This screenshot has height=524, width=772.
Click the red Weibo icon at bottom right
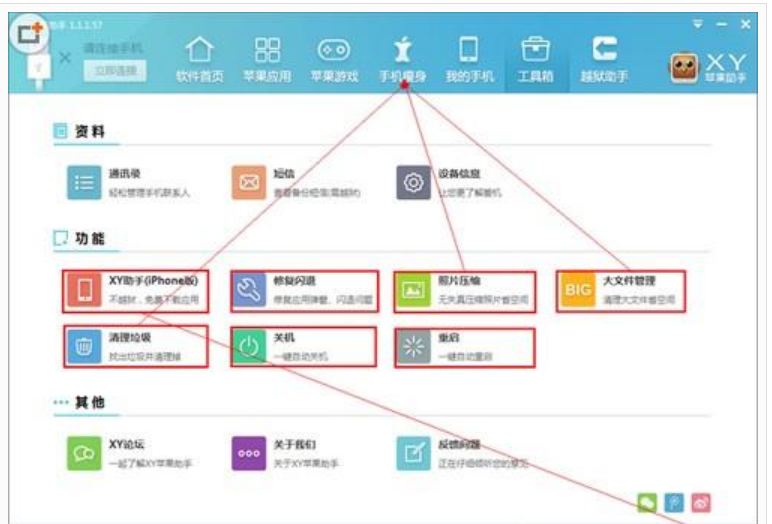click(702, 503)
